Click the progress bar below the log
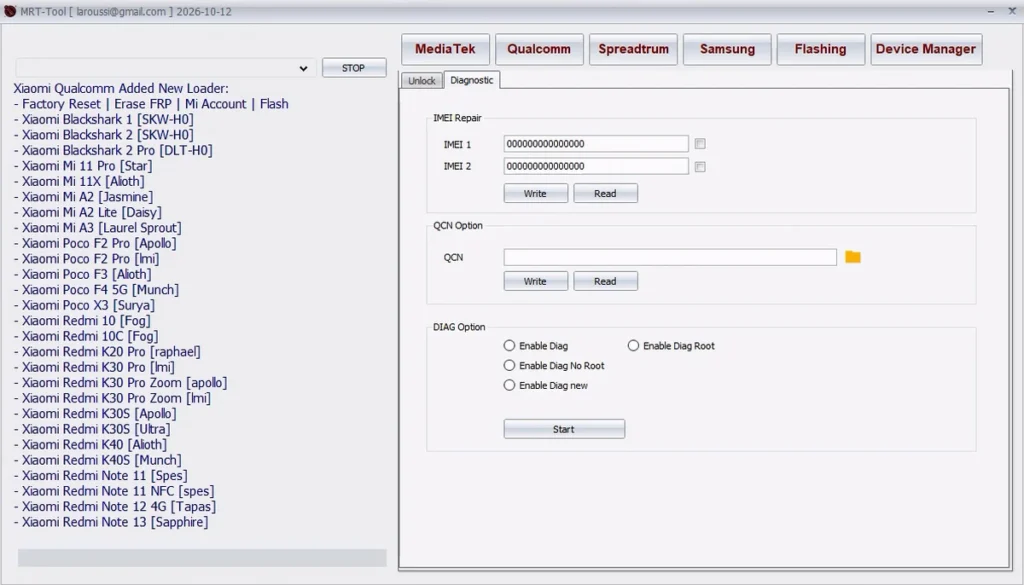1024x585 pixels. [202, 557]
